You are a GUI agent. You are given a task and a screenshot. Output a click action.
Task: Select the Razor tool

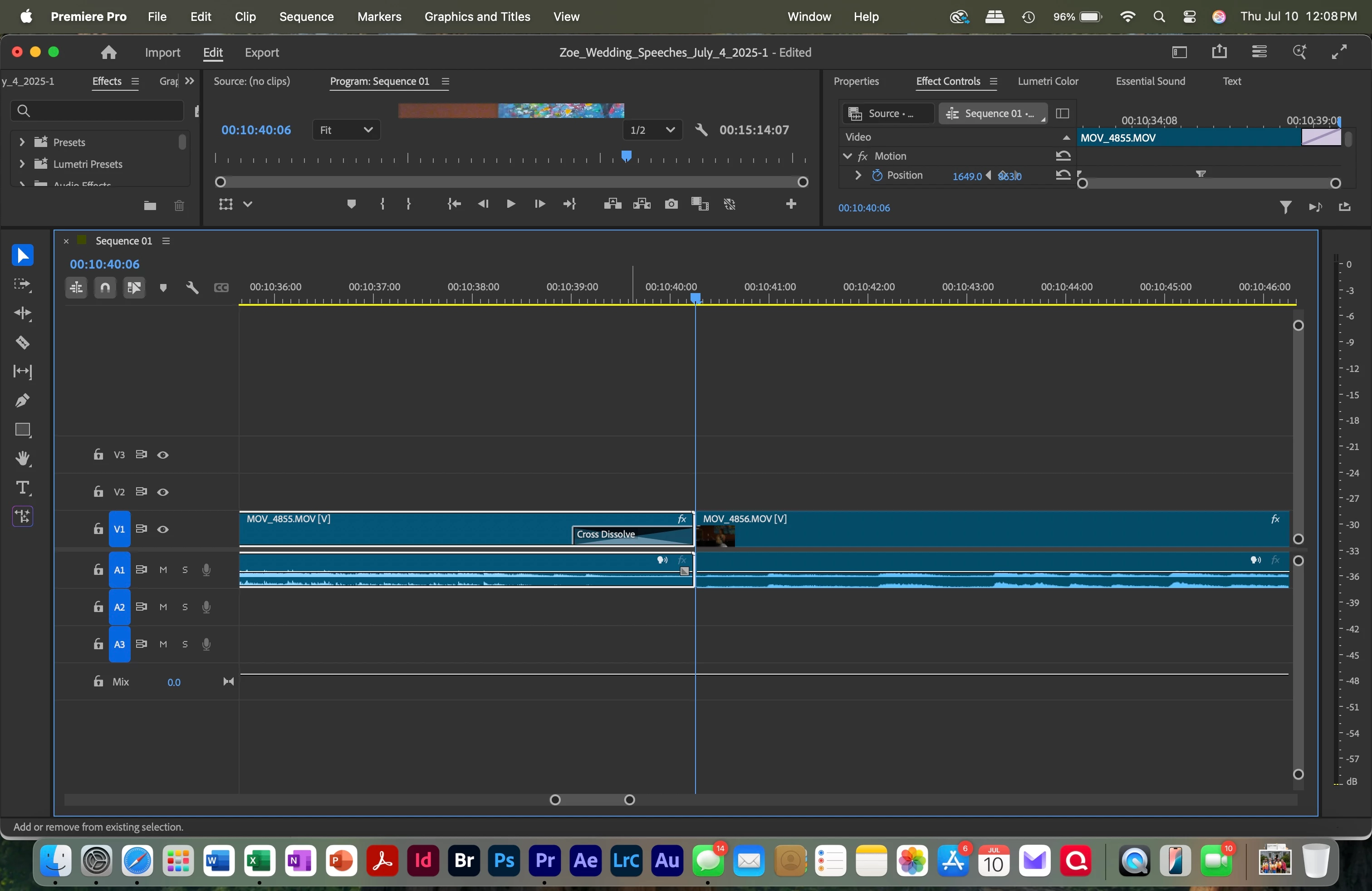(23, 343)
